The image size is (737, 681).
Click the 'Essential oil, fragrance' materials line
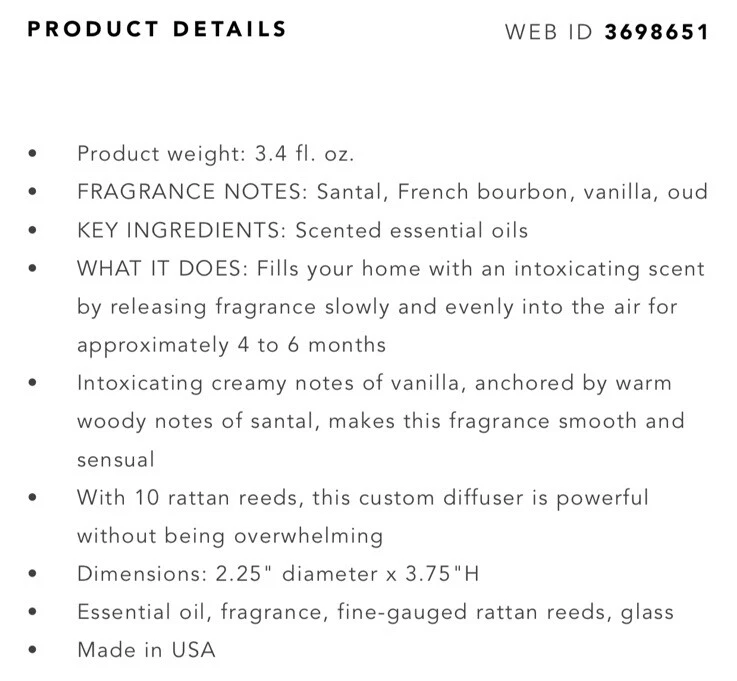point(375,612)
